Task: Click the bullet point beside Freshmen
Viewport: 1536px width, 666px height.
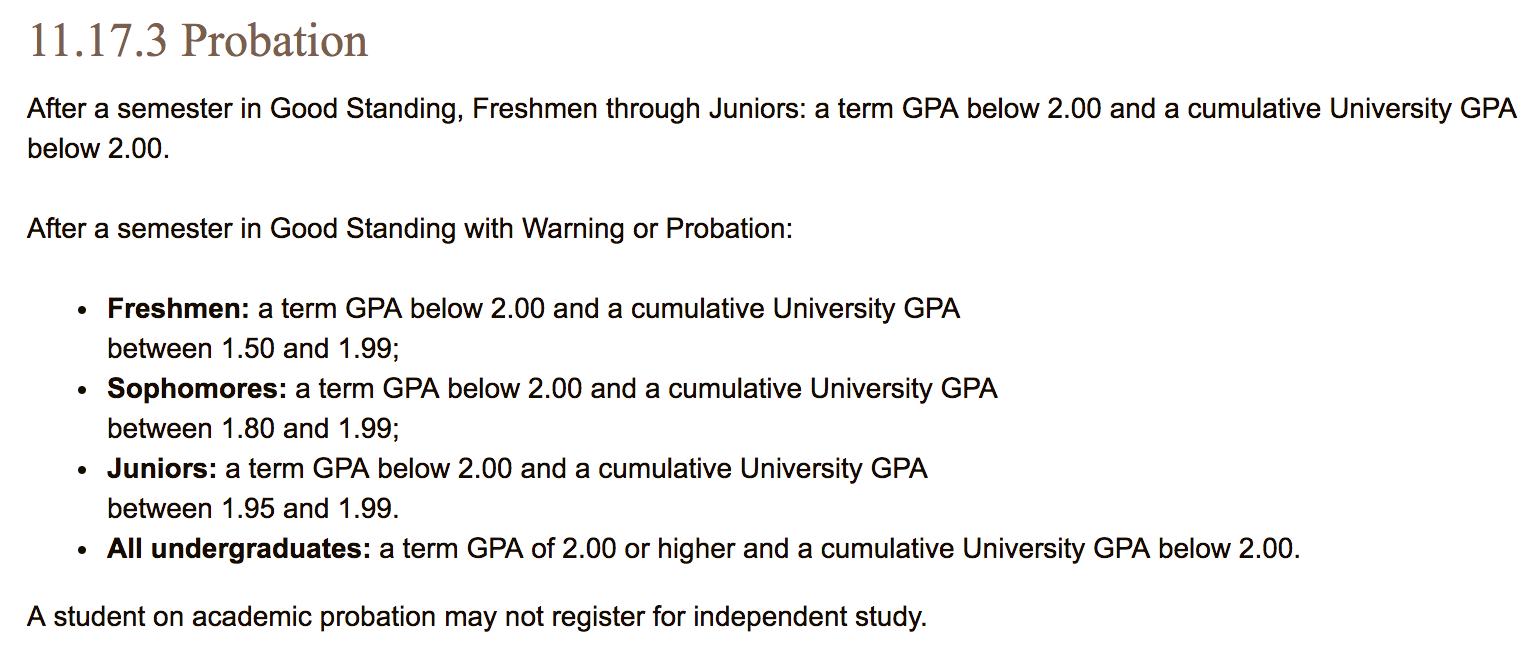Action: click(x=84, y=310)
